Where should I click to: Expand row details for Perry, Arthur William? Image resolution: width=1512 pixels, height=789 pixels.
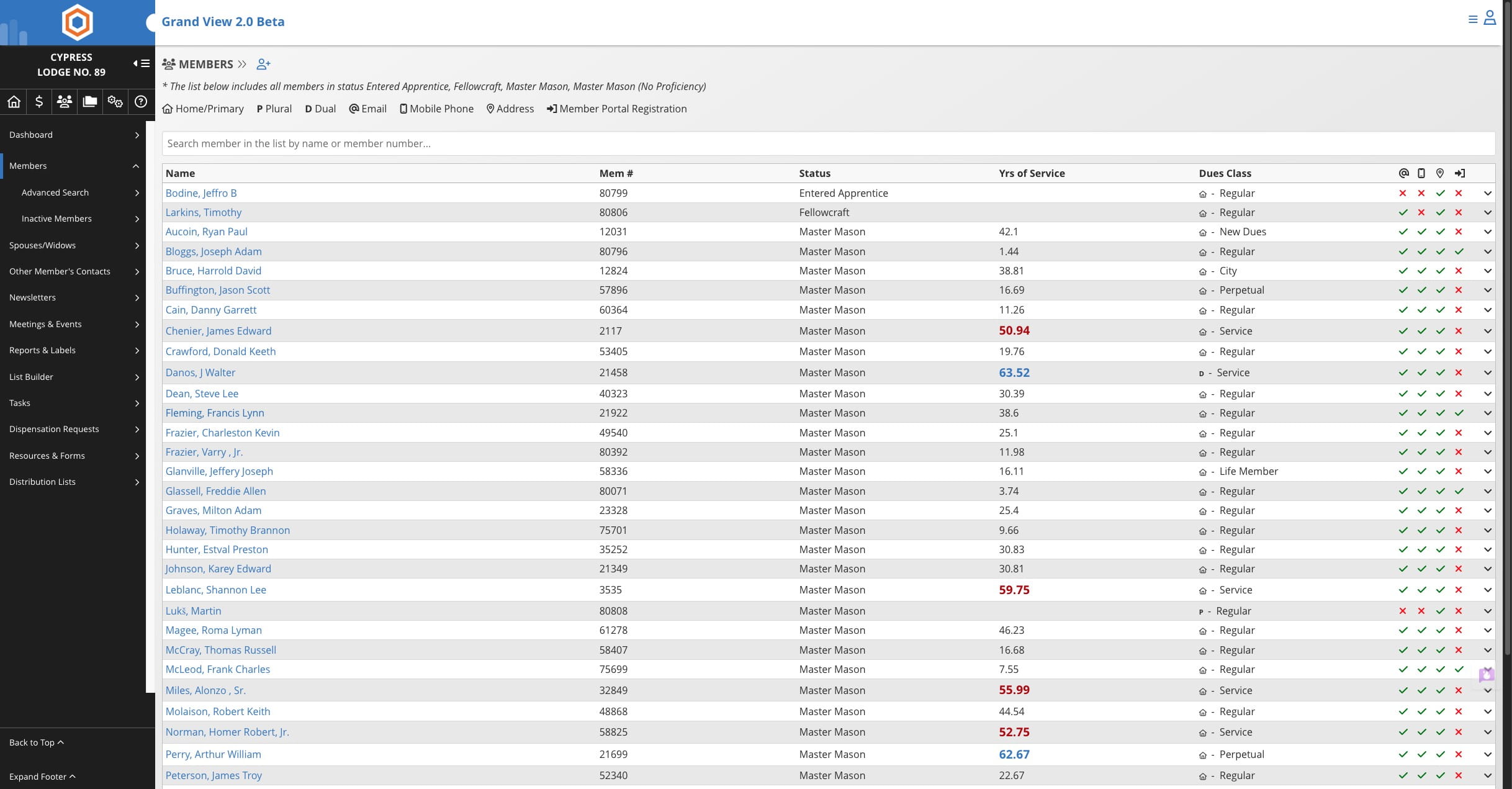[x=1488, y=754]
